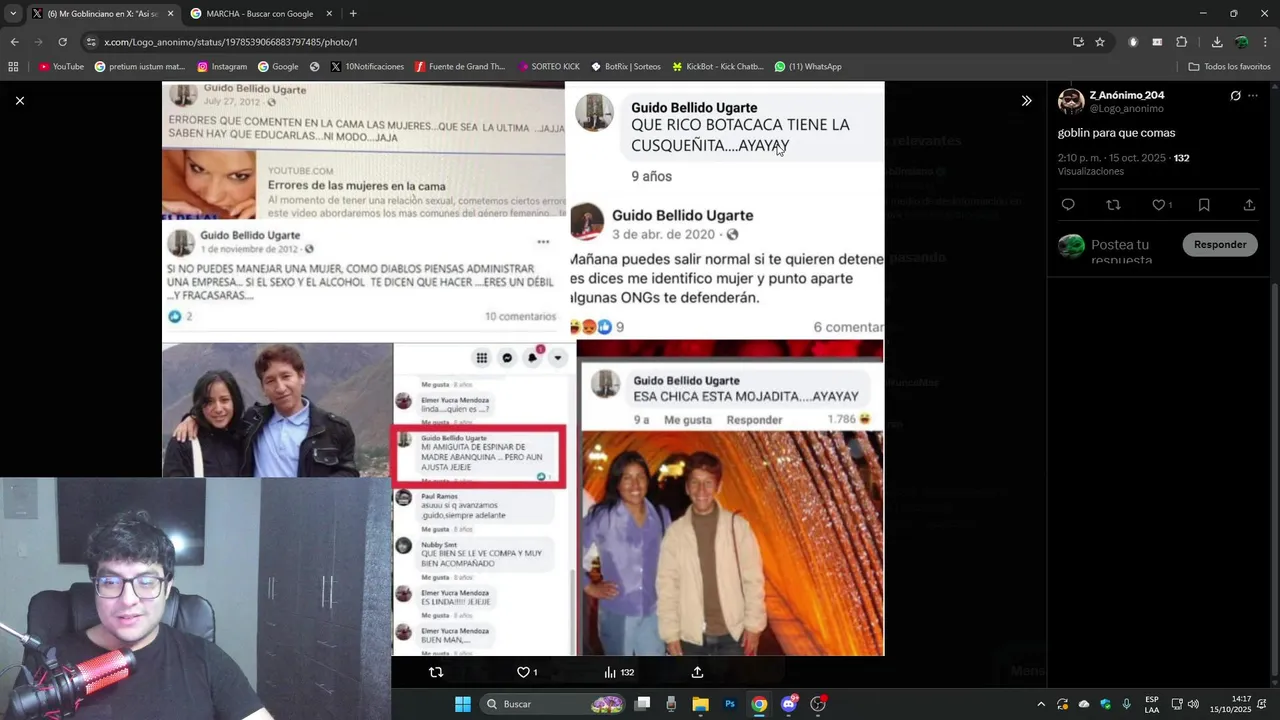This screenshot has width=1280, height=720.
Task: Click the share icon in side panel
Action: click(x=1249, y=205)
